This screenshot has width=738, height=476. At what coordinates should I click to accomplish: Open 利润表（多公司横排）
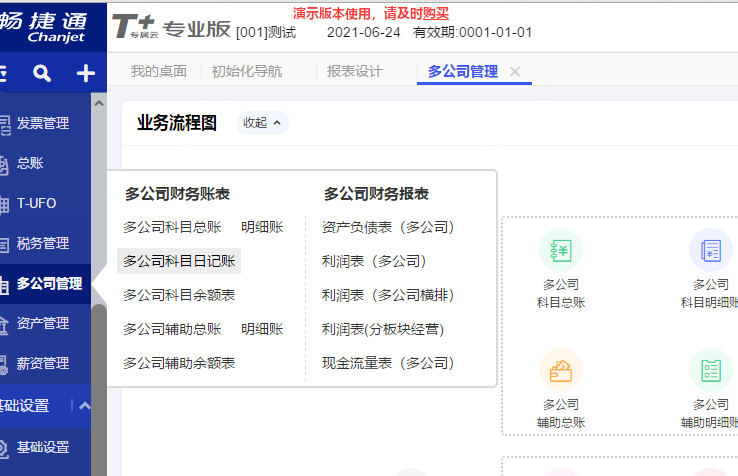click(x=388, y=295)
